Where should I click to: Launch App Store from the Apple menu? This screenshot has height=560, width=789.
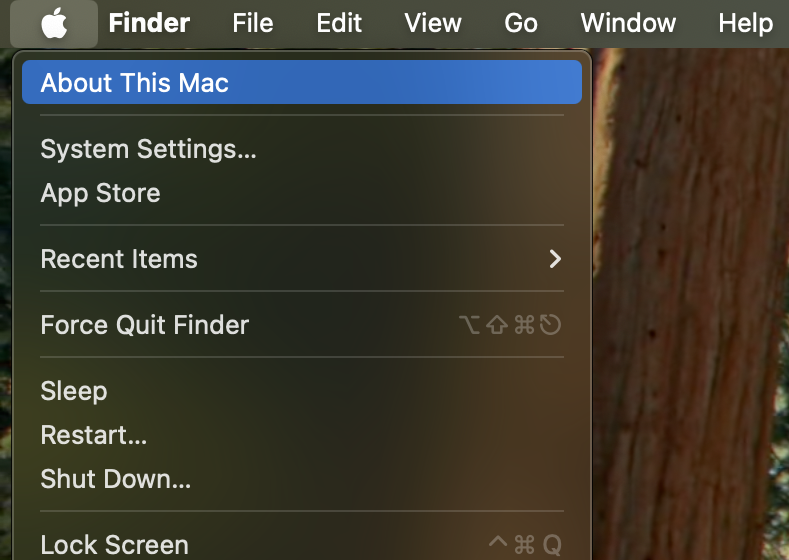302,193
